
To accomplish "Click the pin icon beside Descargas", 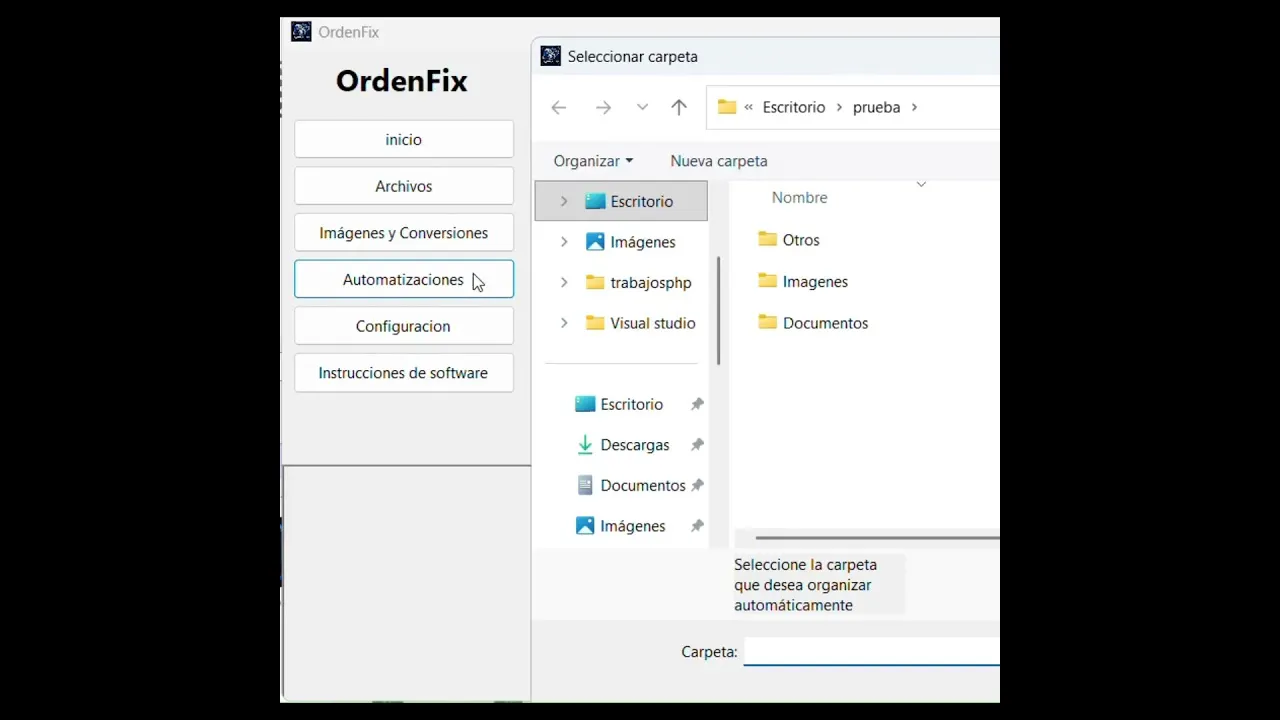I will tap(697, 445).
